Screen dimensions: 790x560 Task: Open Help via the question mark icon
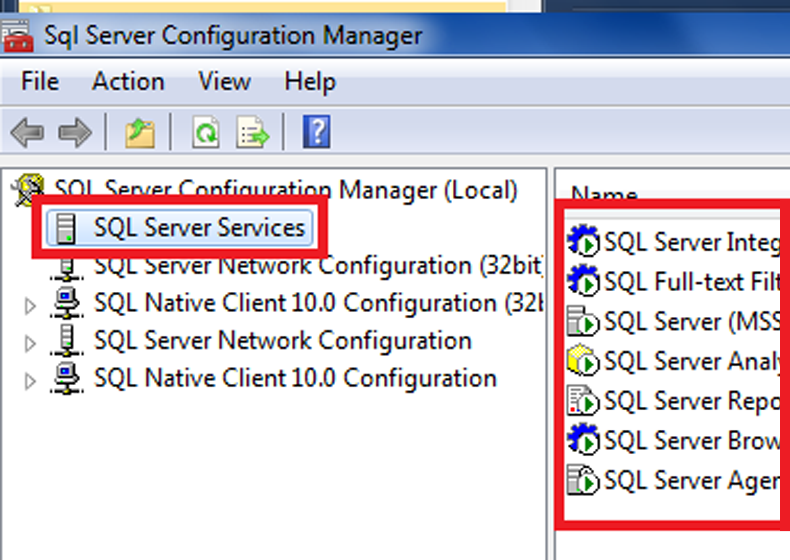(x=316, y=132)
